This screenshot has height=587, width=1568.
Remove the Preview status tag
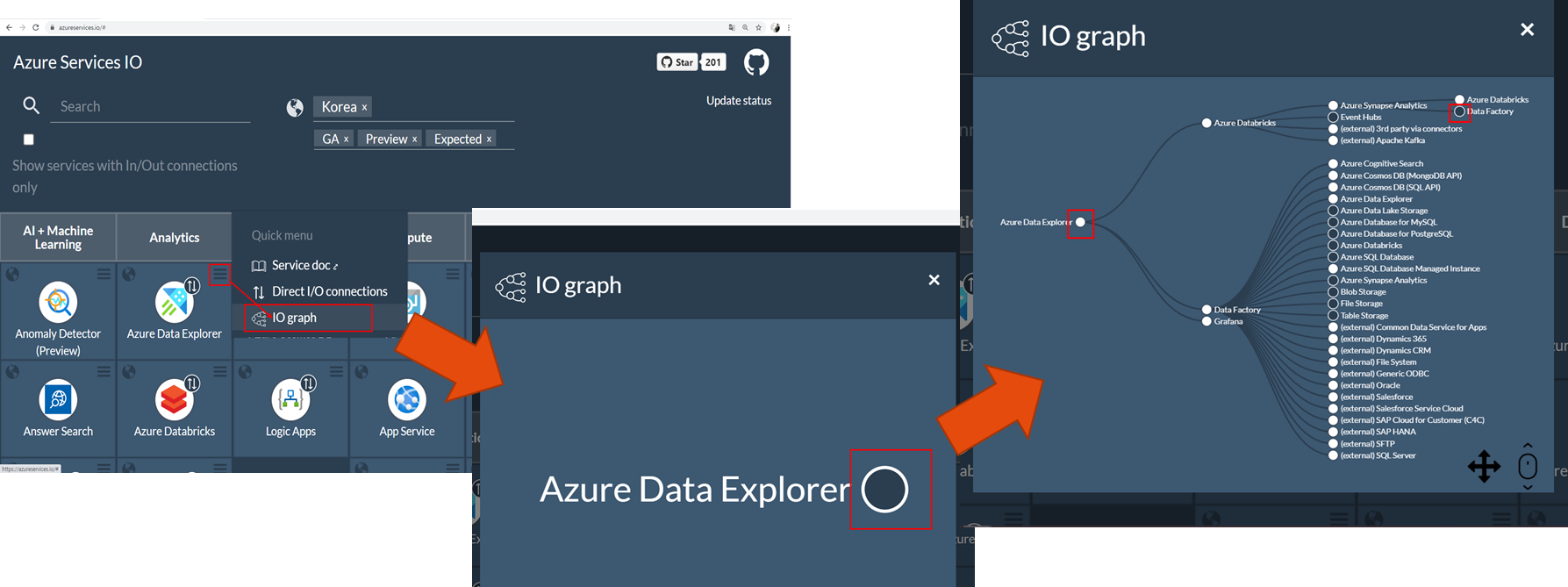pos(414,140)
